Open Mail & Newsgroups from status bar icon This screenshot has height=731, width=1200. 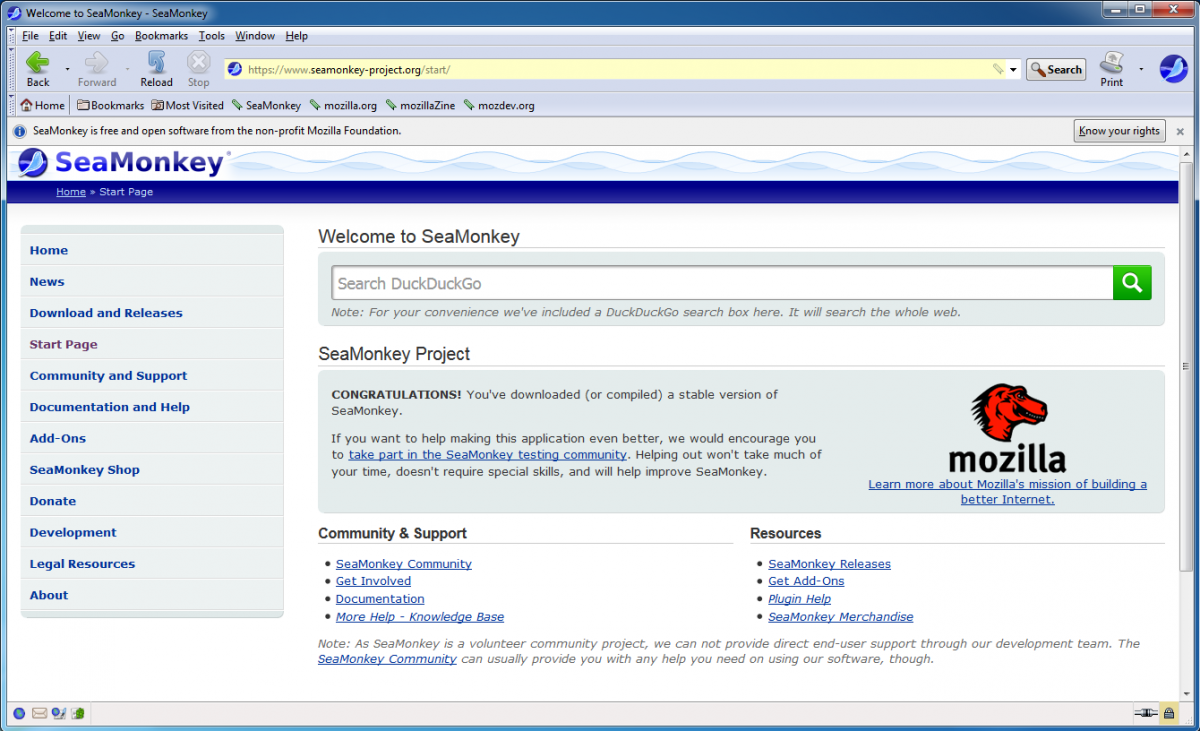tap(40, 713)
